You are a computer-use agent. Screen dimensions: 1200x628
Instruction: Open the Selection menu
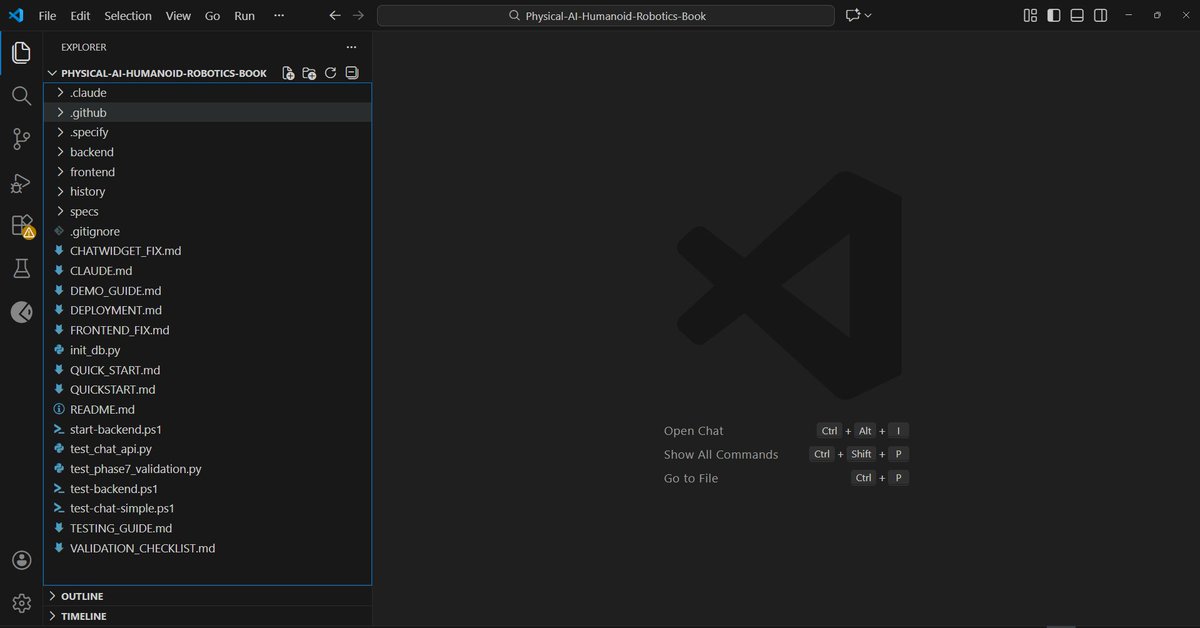(128, 16)
